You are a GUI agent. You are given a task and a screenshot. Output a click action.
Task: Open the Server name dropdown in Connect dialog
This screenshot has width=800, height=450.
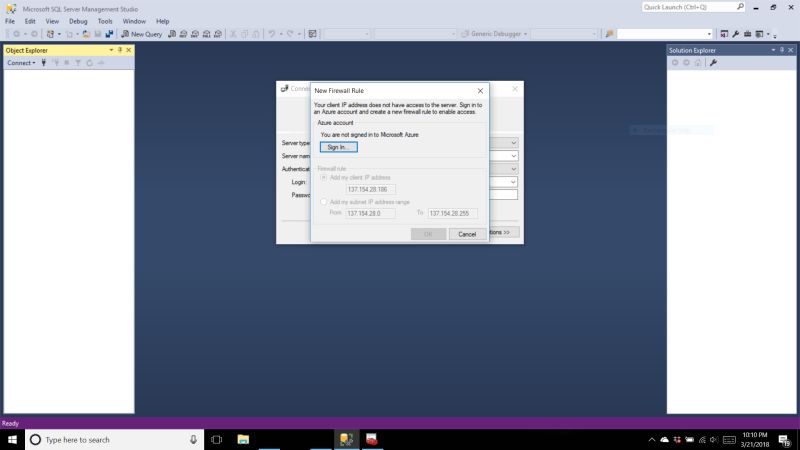point(513,156)
